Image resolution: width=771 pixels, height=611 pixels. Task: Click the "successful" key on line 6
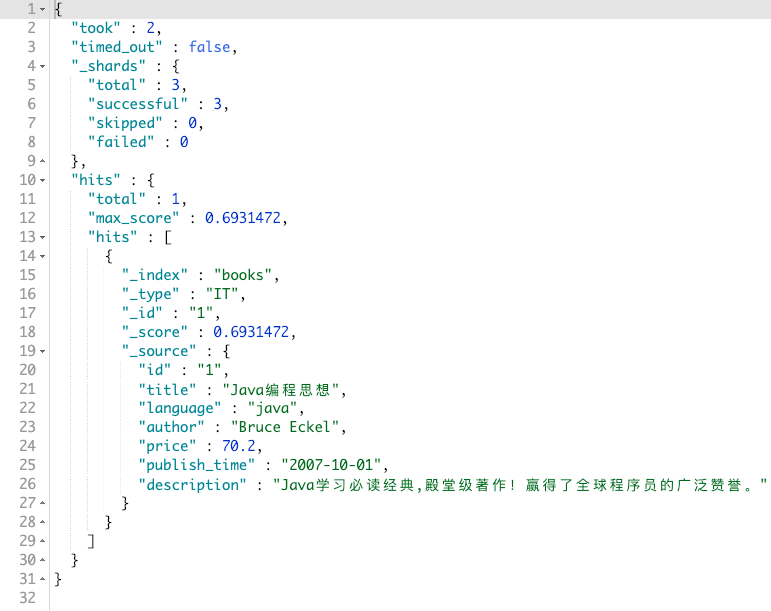(138, 104)
